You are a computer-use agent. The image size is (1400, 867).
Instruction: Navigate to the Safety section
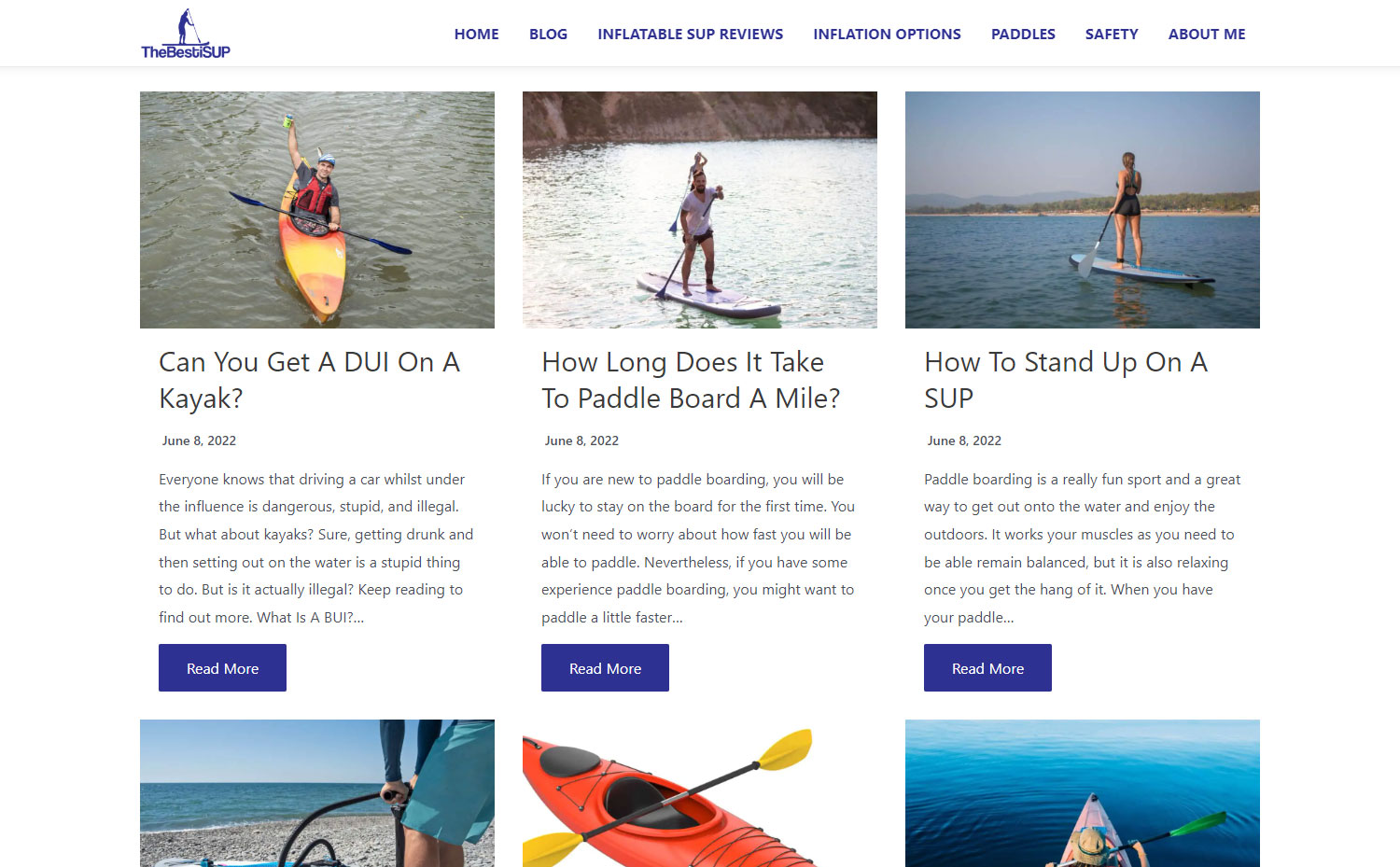pos(1112,35)
